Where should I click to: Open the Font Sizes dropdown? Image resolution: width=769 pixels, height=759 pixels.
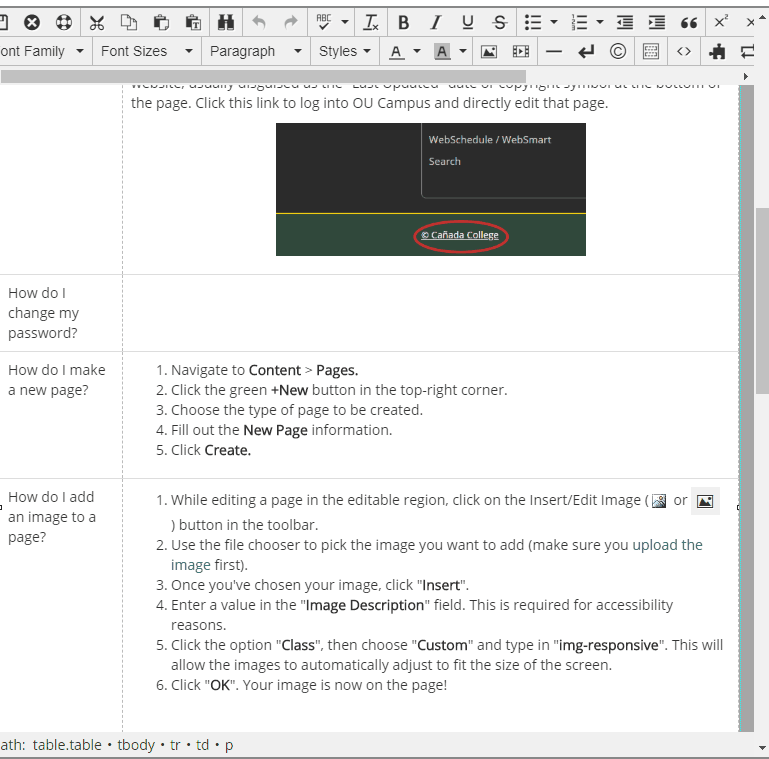[x=146, y=51]
